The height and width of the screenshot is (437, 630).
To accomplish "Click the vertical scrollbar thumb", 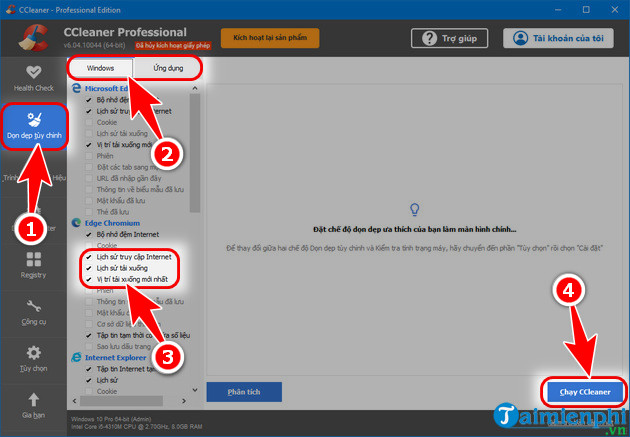I will click(195, 153).
